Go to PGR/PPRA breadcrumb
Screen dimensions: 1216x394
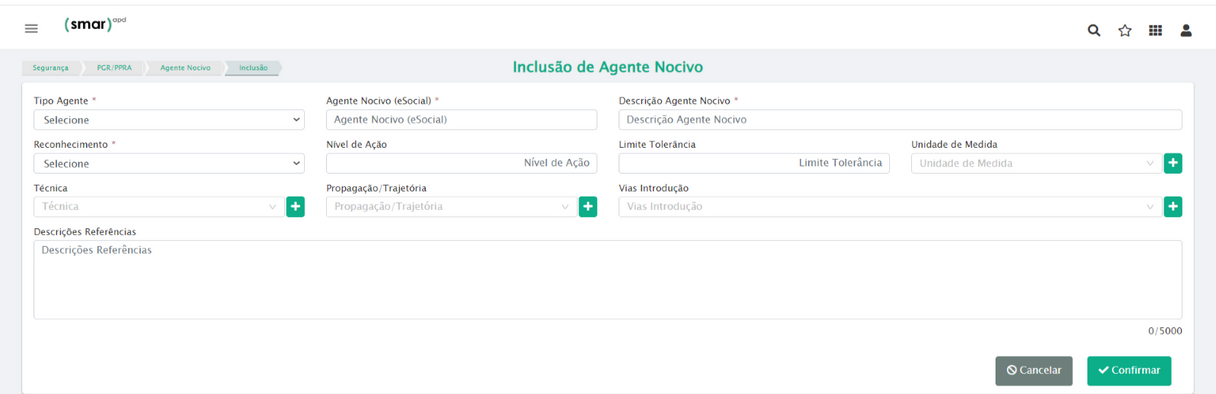tap(114, 68)
